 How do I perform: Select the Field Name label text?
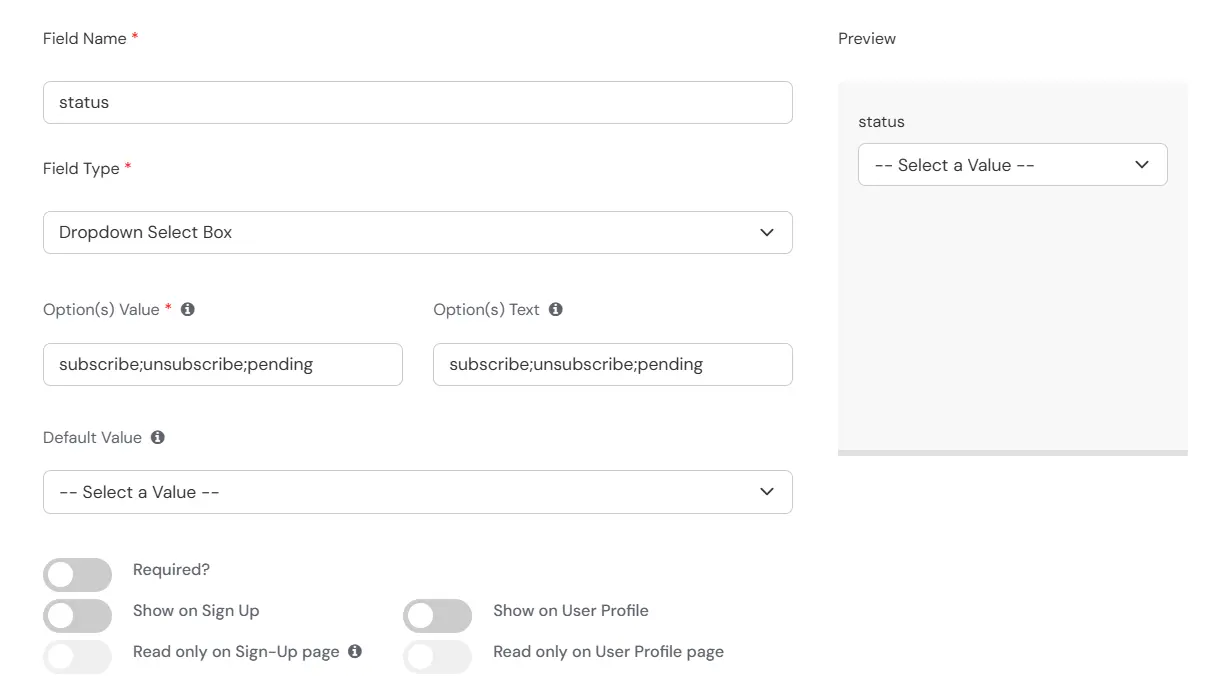(x=85, y=38)
